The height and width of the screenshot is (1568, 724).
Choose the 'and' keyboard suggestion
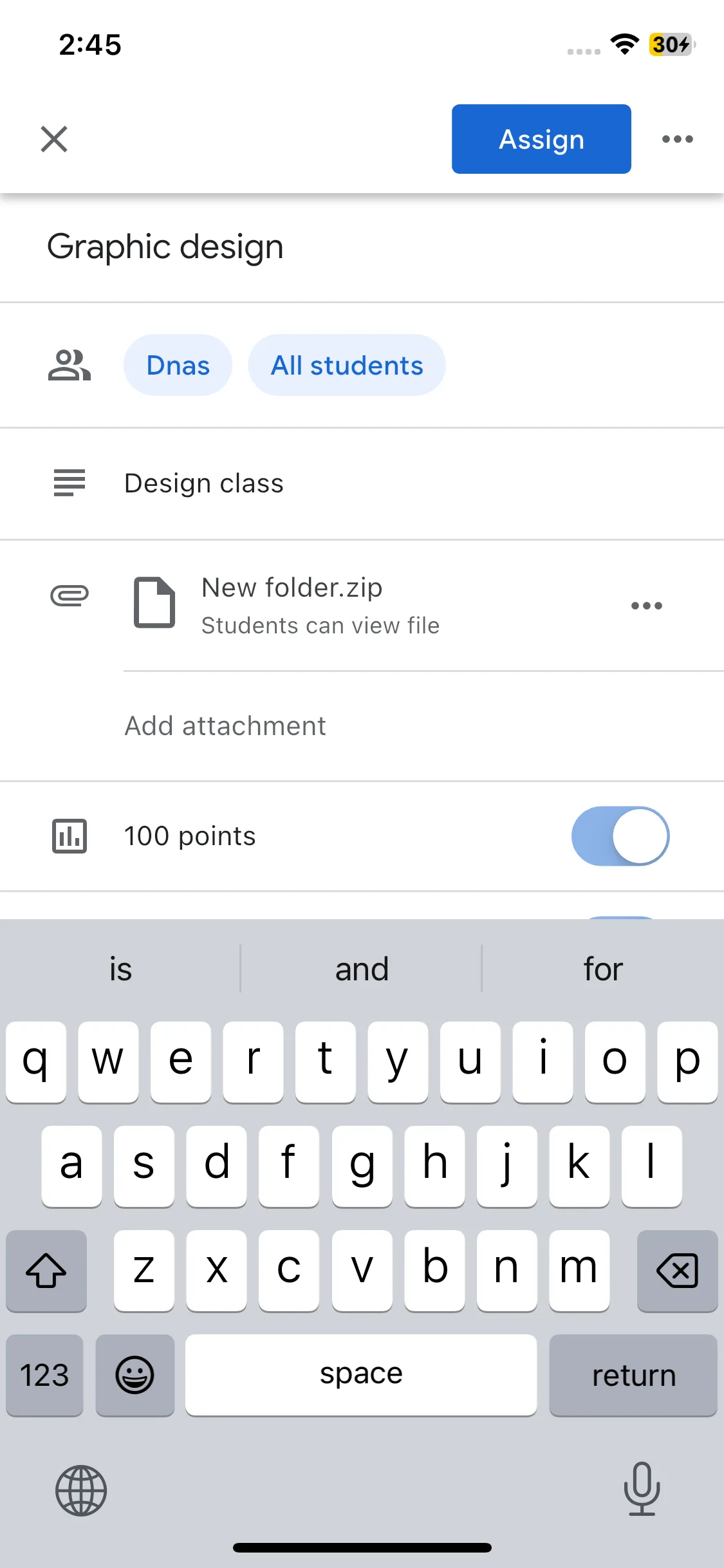[362, 969]
